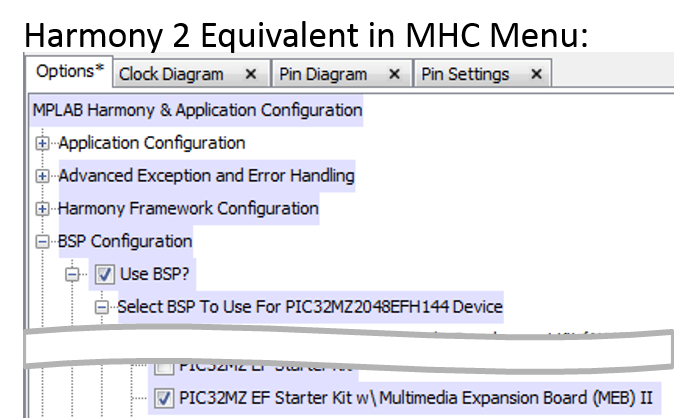The width and height of the screenshot is (674, 418).
Task: Expand Harmony Framework Configuration node
Action: (42, 209)
